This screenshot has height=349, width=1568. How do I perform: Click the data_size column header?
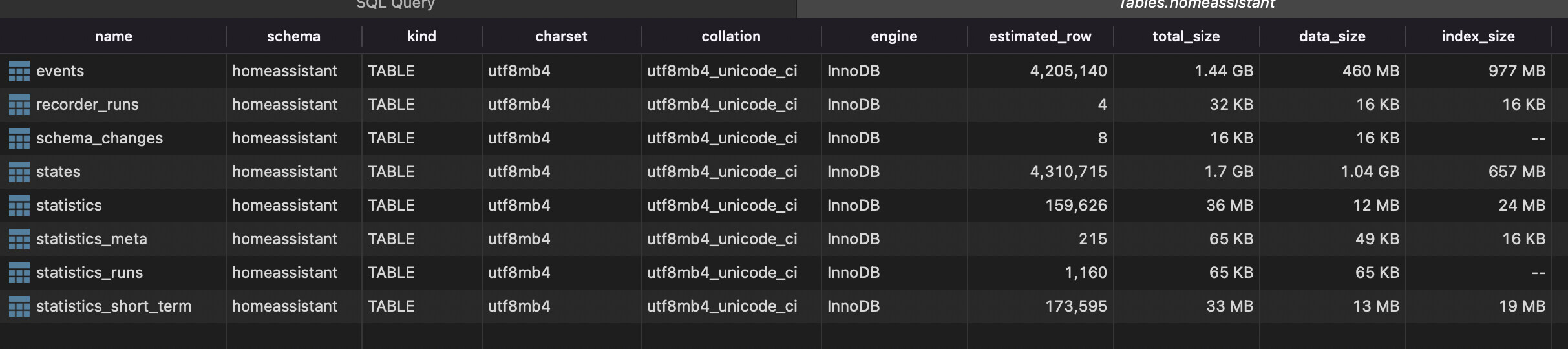(1331, 37)
